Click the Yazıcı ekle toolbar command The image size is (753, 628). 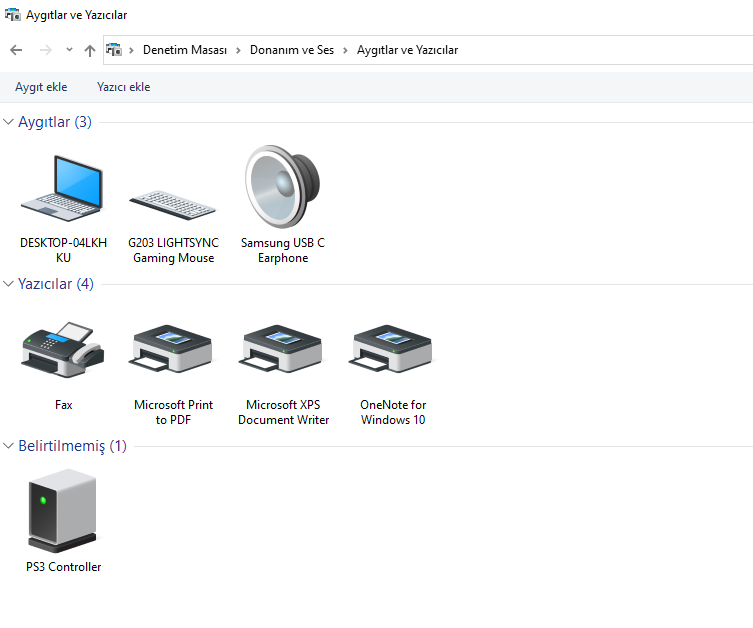click(x=123, y=87)
